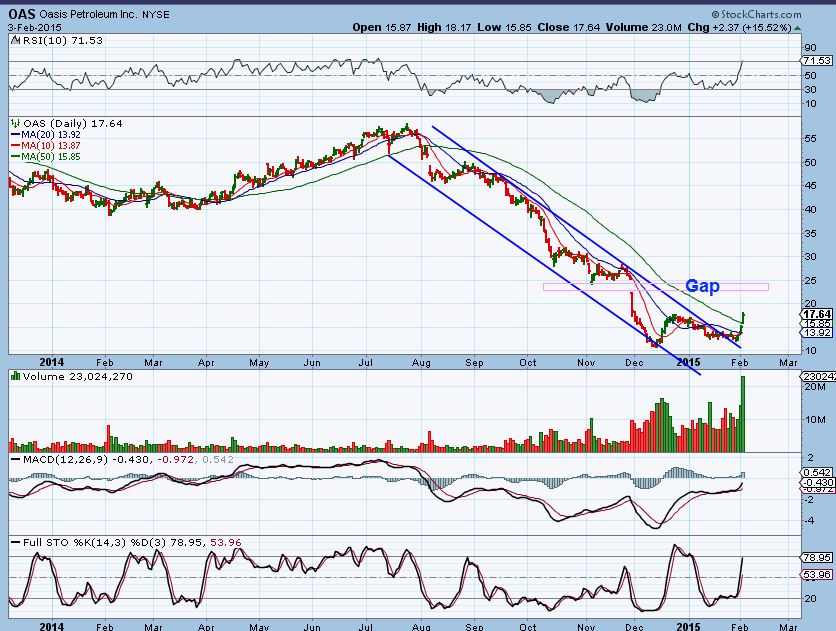Click the 20M volume axis label

pos(815,387)
